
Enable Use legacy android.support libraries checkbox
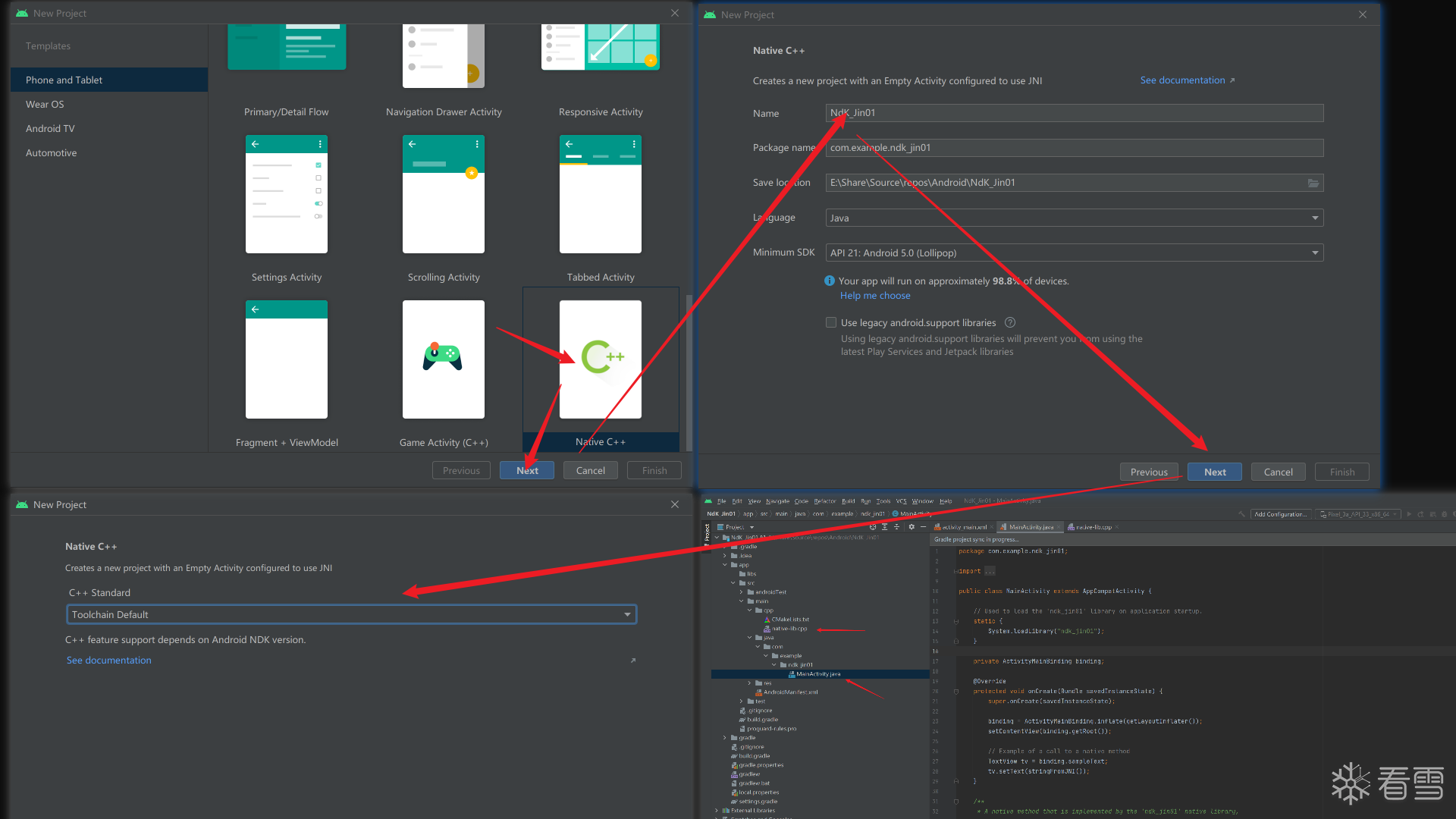pos(831,322)
